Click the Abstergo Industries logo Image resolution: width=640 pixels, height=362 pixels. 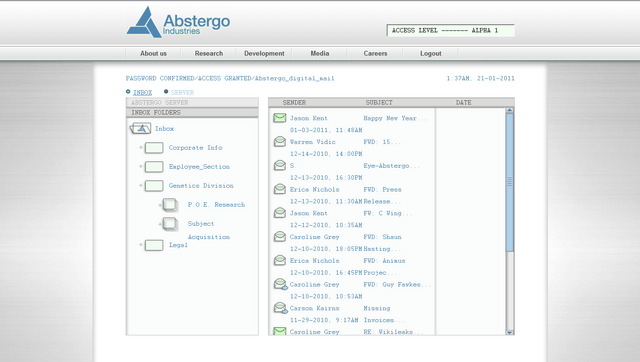pyautogui.click(x=178, y=22)
